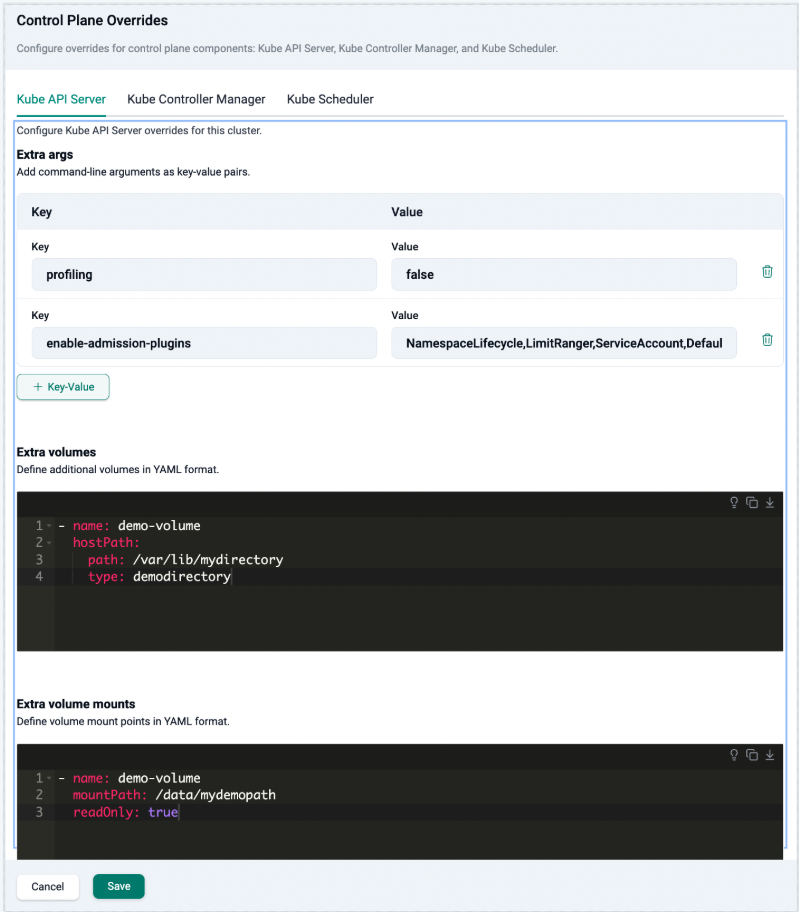
Task: Download the Extra volume mounts YAML
Action: (770, 755)
